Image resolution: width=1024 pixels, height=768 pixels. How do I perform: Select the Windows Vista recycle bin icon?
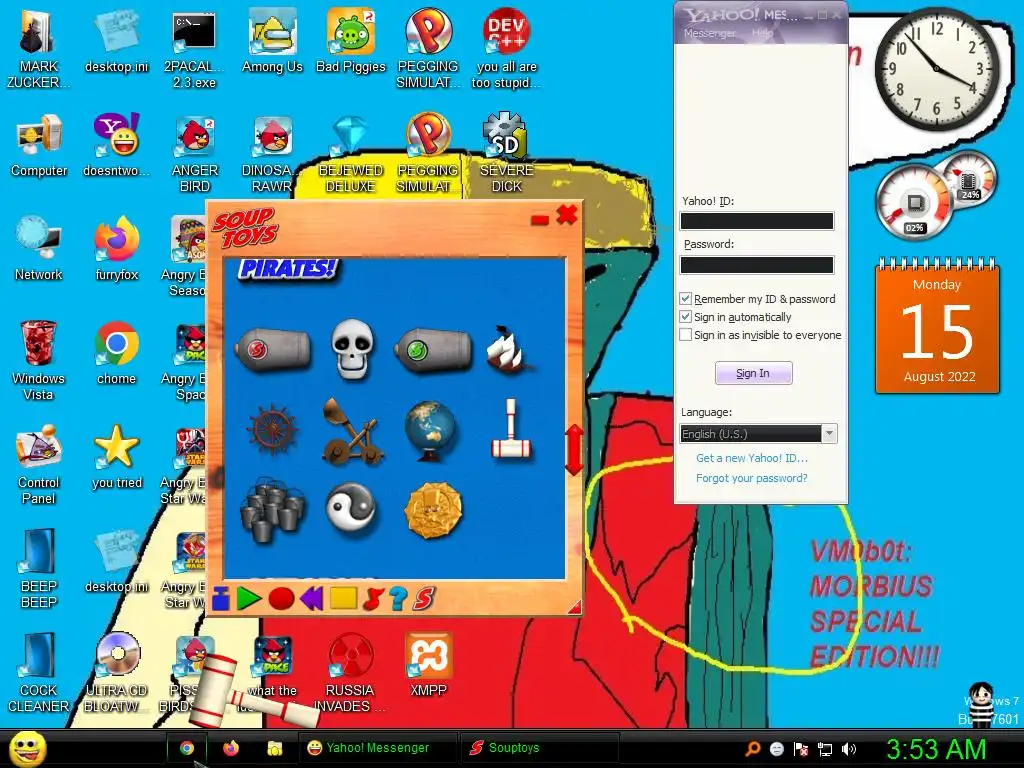click(39, 360)
